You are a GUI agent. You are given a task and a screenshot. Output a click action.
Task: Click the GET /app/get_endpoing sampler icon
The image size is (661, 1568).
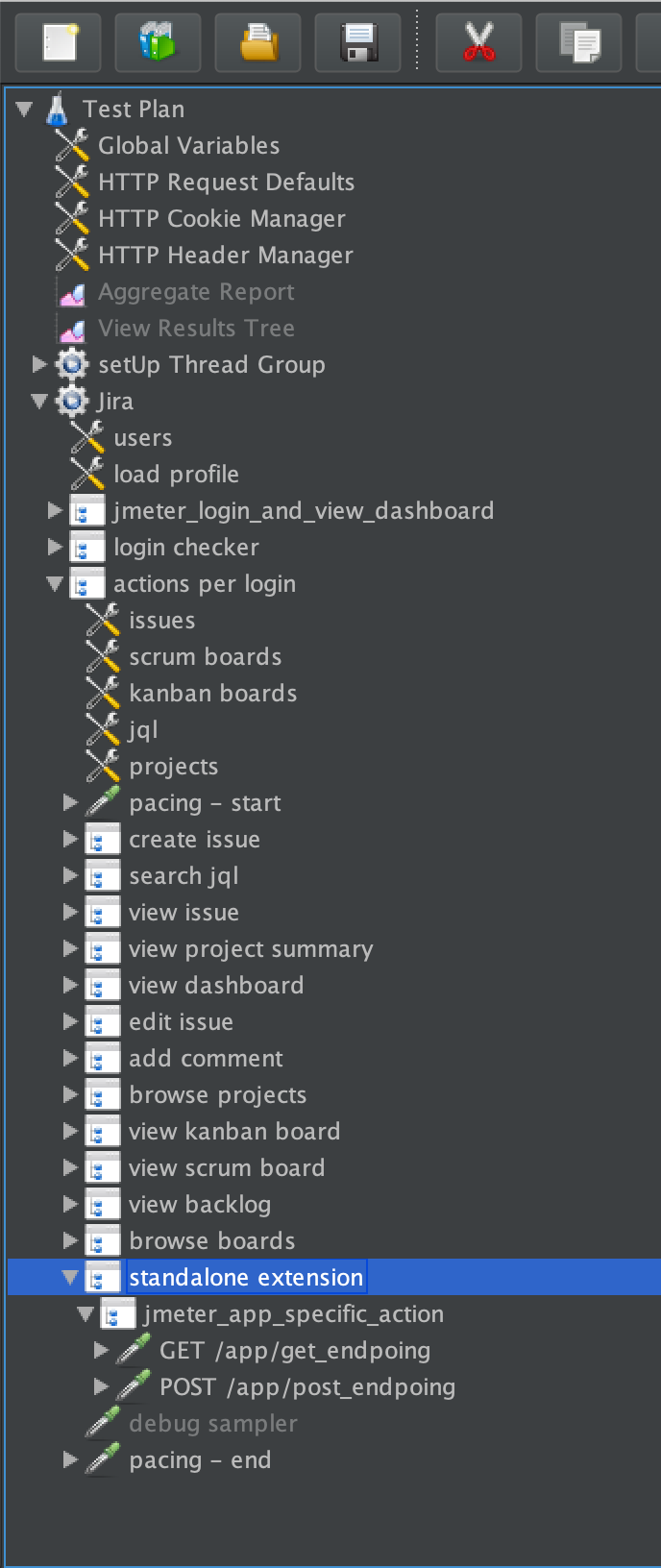coord(134,1350)
